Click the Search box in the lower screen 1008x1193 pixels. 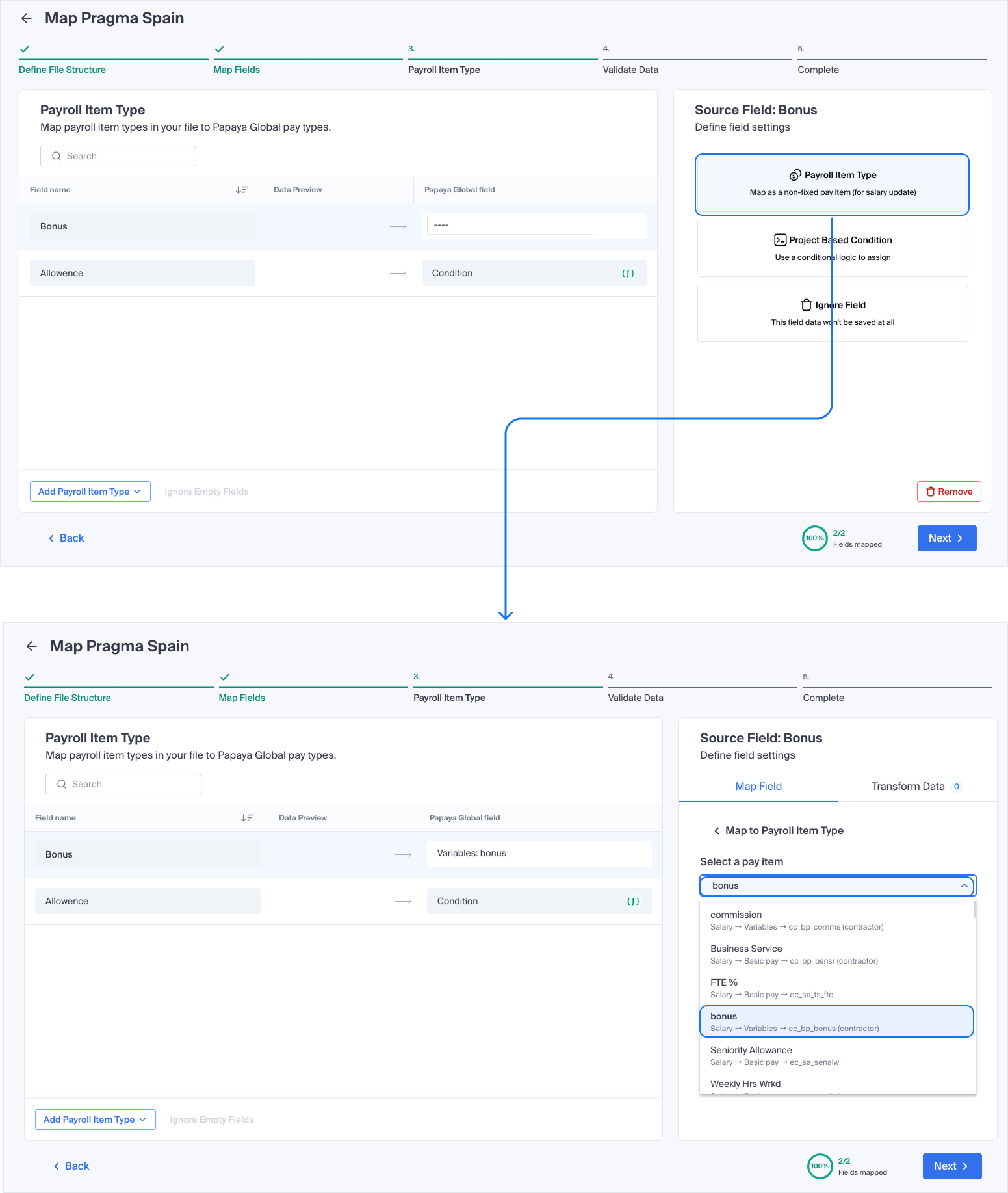click(x=123, y=785)
